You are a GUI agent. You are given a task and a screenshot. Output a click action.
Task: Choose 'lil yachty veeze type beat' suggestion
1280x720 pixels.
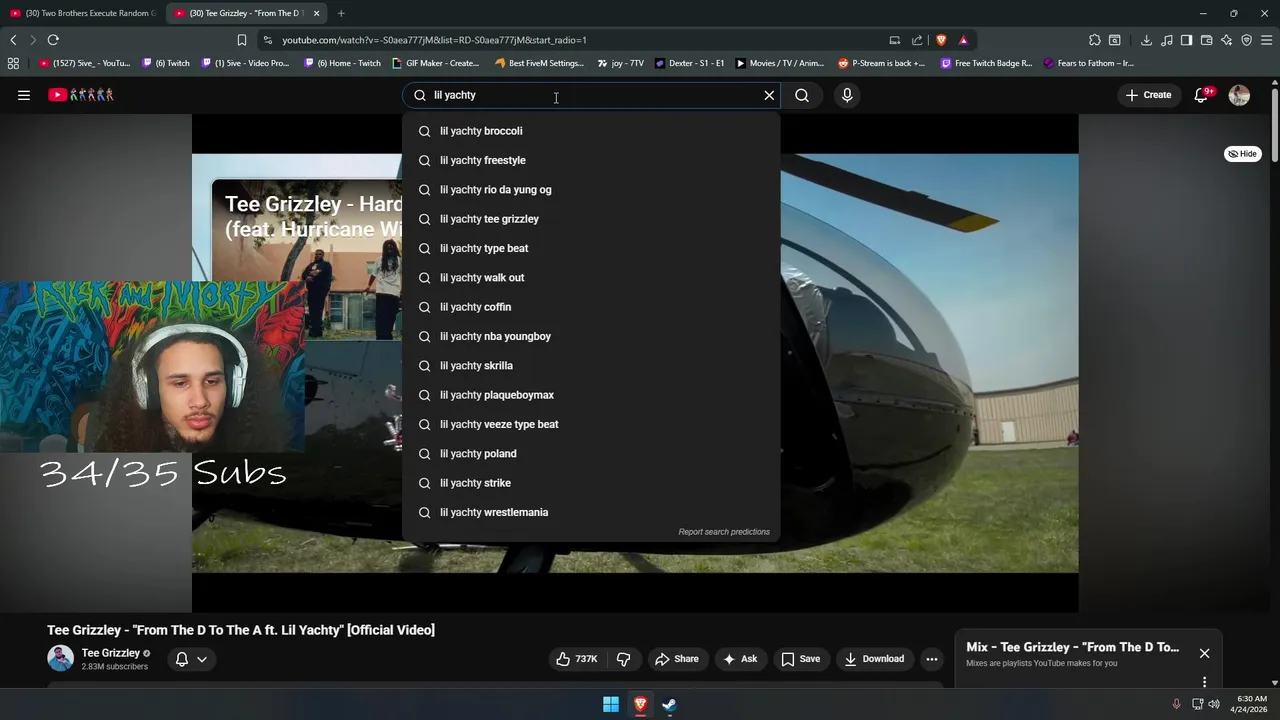coord(590,424)
